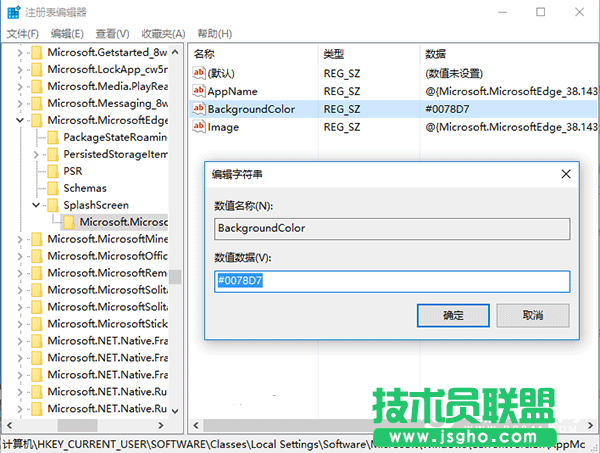Viewport: 600px width, 453px height.
Task: Select the Microsoft.MicrosoftRem tree item
Action: point(108,273)
